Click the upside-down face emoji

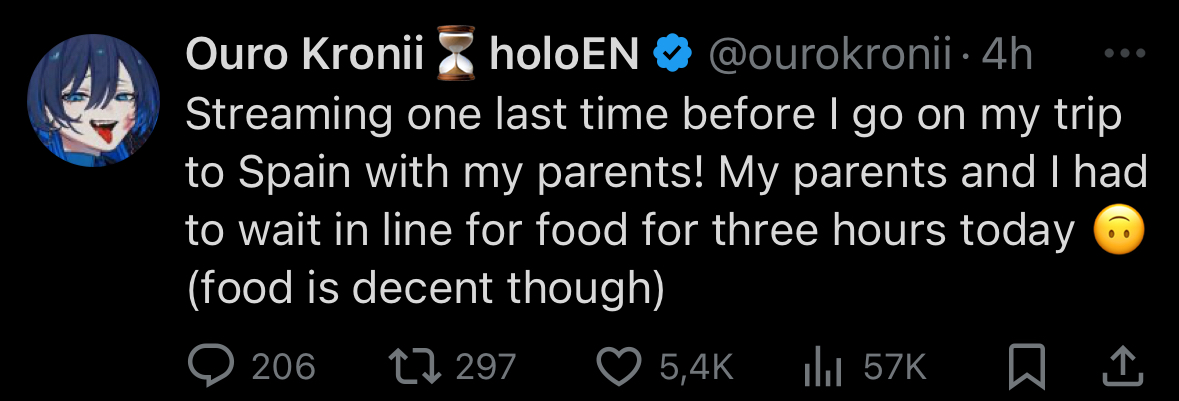1118,232
